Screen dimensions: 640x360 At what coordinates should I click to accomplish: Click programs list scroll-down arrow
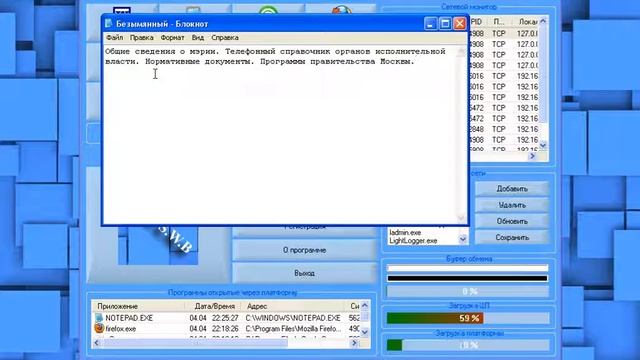(x=365, y=333)
